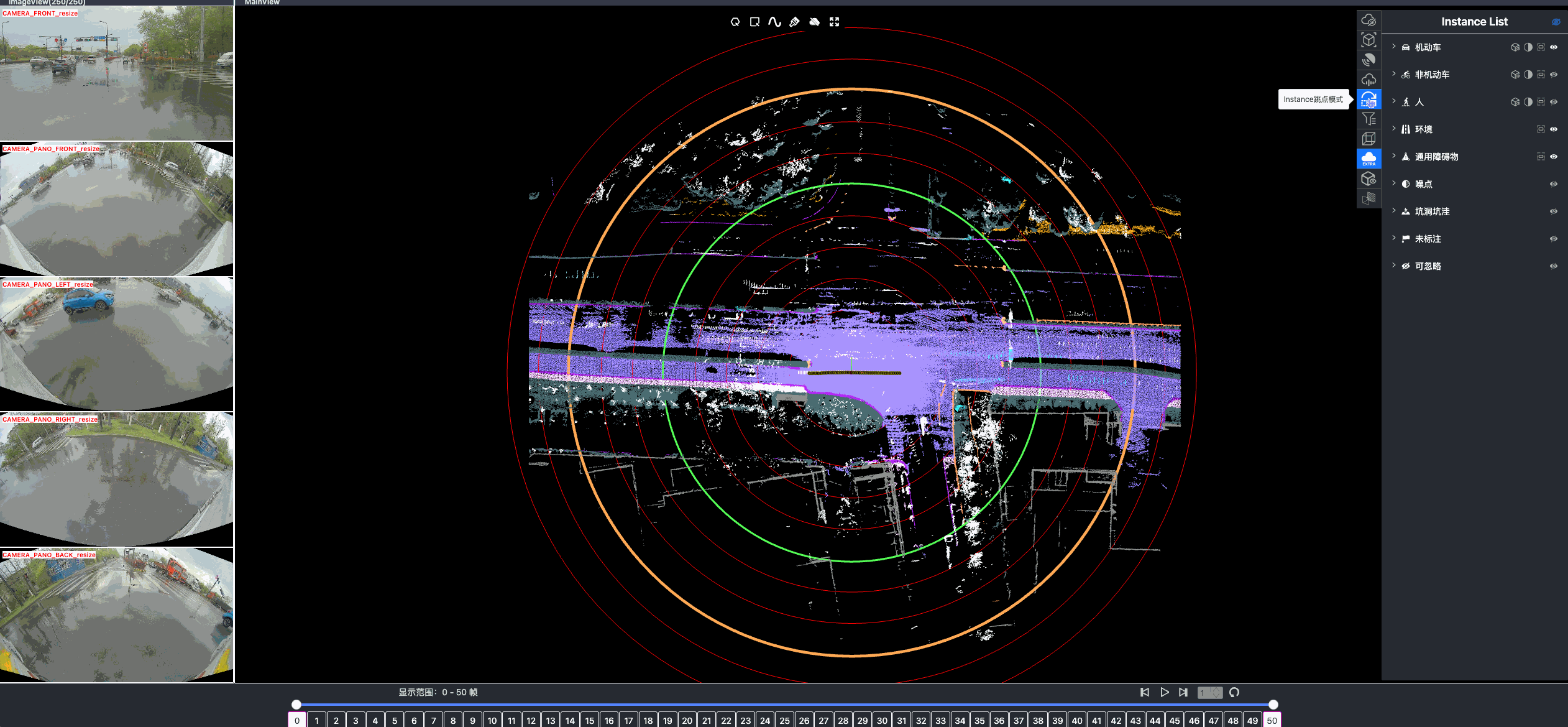The image size is (1568, 727).
Task: Toggle visibility of 环境 category
Action: pos(1553,129)
